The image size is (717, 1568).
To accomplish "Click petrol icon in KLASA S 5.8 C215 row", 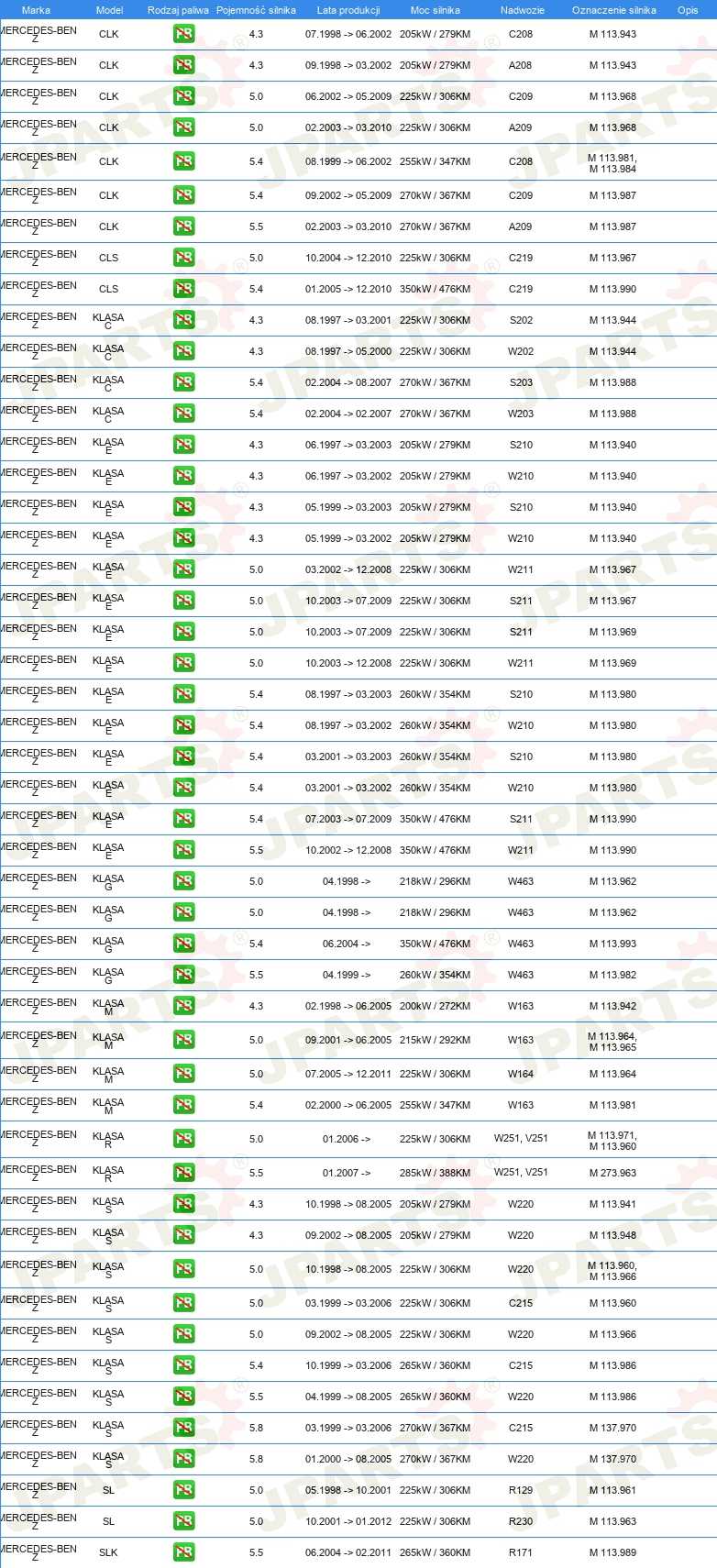I will click(x=183, y=1428).
